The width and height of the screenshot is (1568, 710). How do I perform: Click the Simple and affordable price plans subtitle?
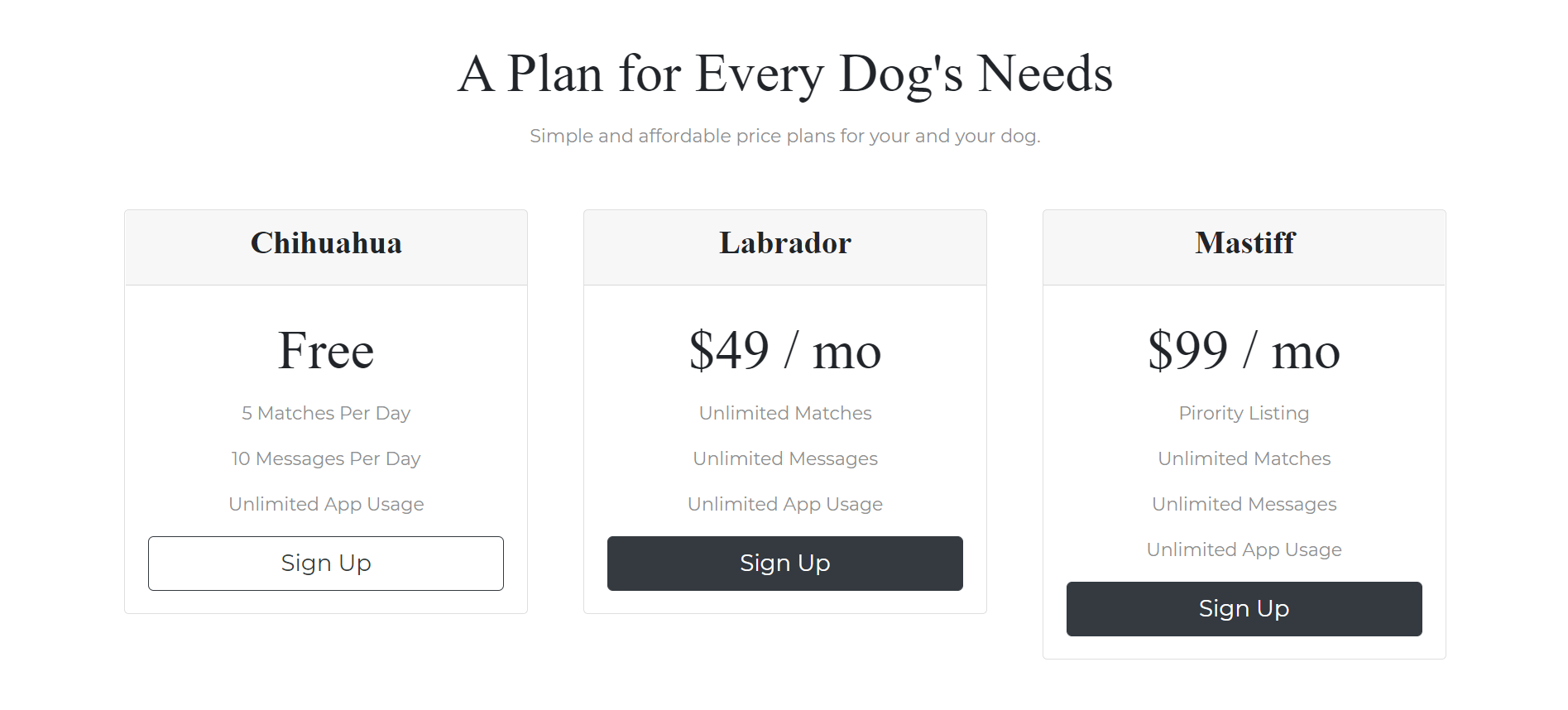coord(785,136)
